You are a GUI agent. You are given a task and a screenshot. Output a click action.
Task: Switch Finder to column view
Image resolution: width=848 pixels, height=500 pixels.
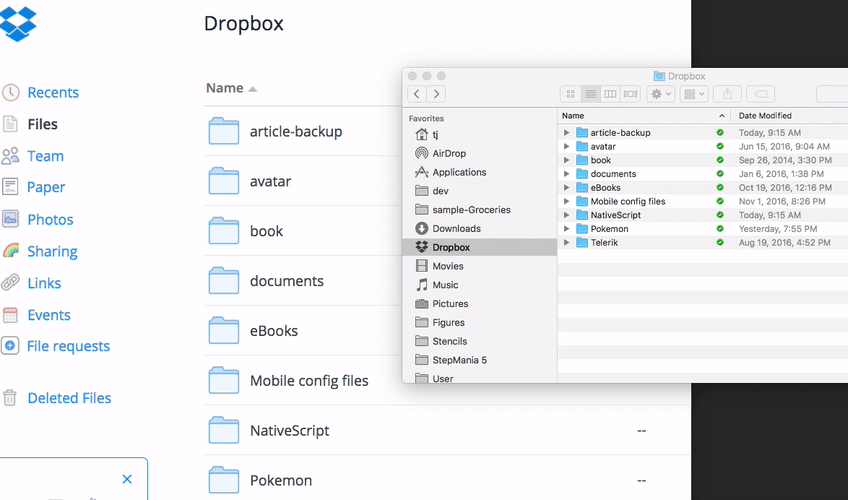[x=610, y=94]
